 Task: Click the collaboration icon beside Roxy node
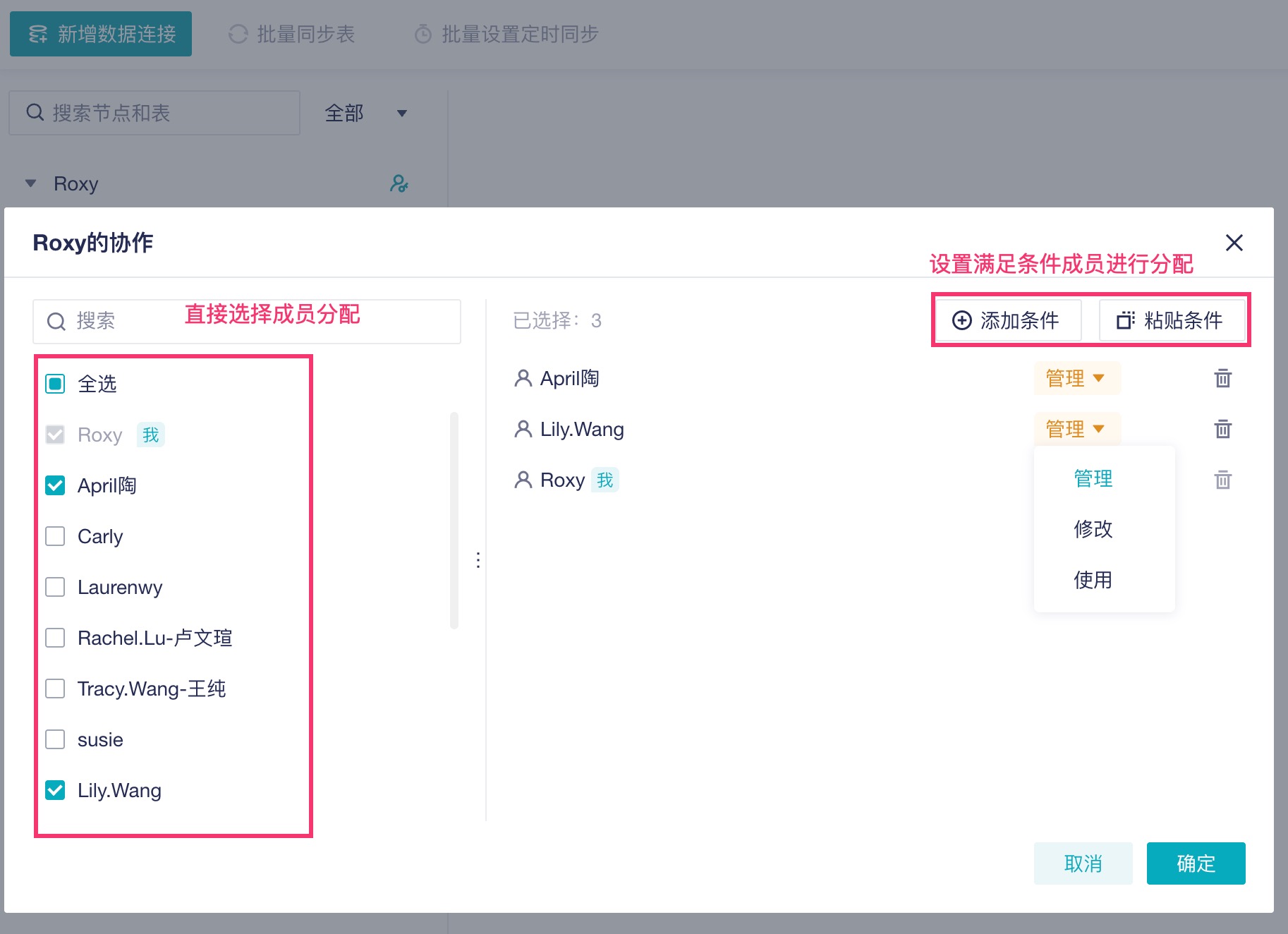pos(399,184)
